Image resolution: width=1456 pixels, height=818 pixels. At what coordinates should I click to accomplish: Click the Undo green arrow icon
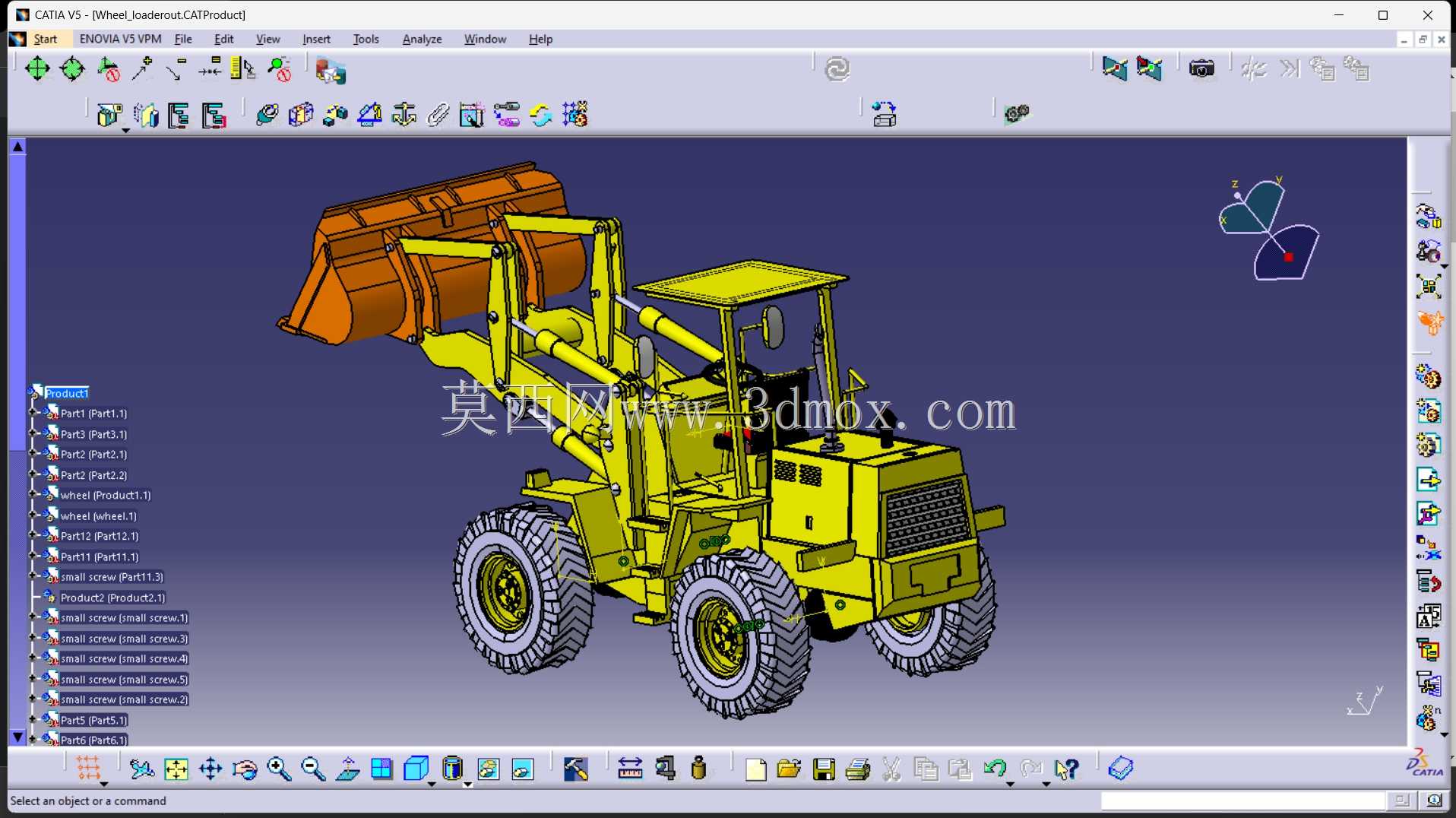click(995, 769)
